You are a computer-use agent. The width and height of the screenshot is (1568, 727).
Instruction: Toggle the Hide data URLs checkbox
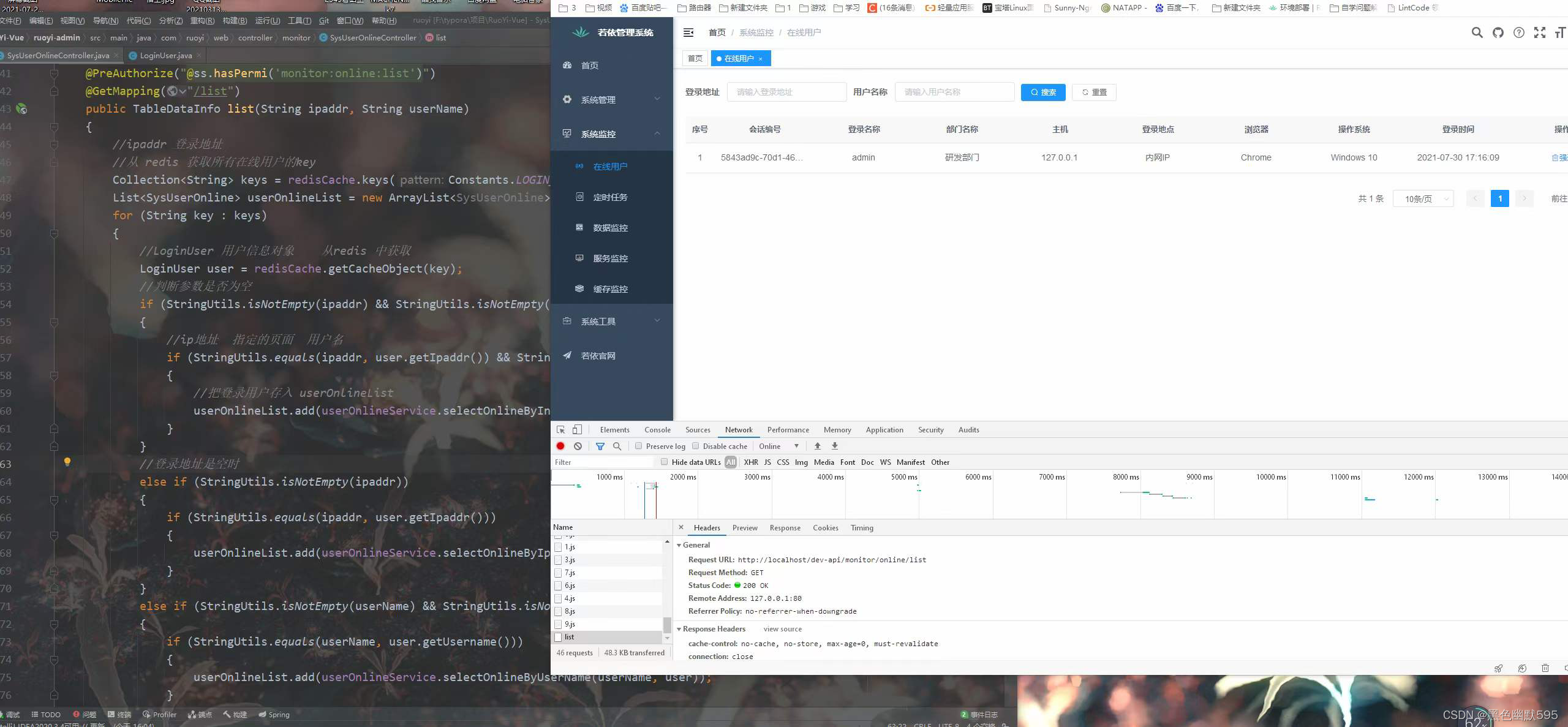coord(664,462)
